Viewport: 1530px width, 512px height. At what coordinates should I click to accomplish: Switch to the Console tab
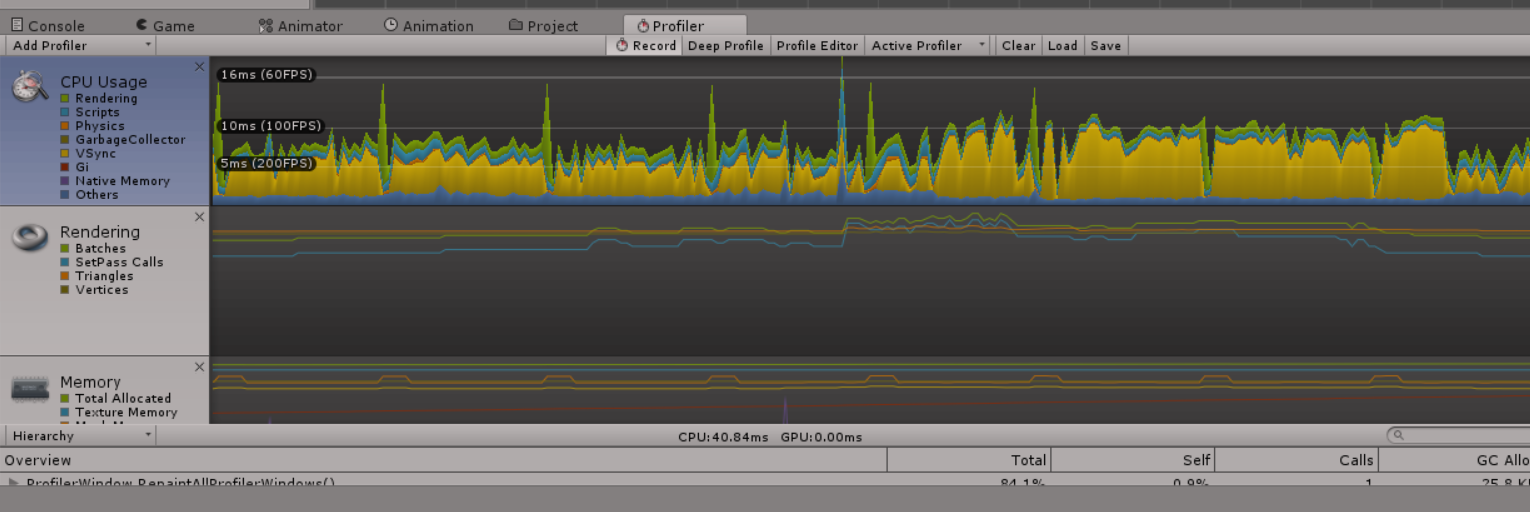(48, 26)
